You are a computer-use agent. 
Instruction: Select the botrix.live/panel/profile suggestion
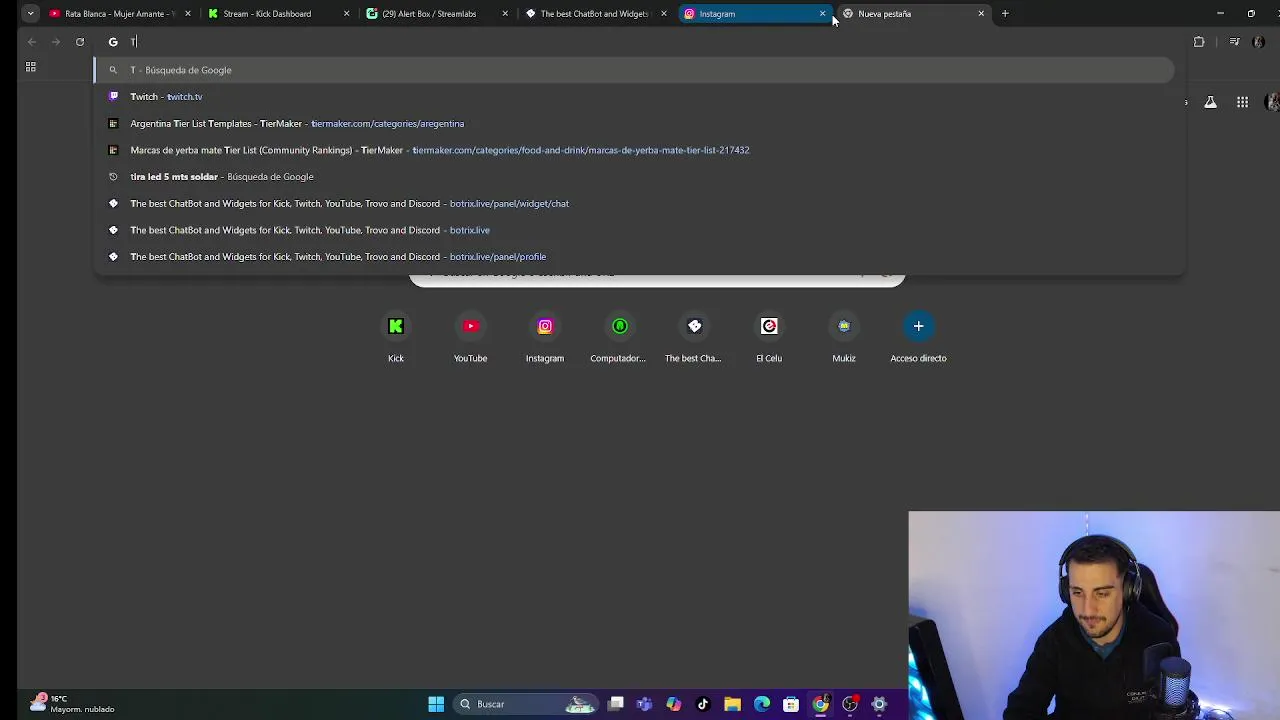tap(634, 257)
